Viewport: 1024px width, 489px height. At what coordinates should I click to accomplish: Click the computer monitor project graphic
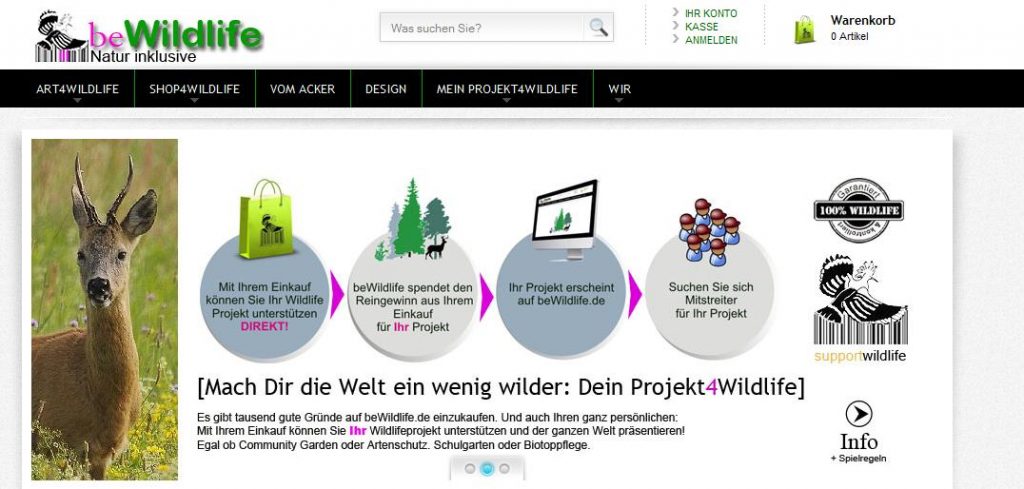coord(564,211)
